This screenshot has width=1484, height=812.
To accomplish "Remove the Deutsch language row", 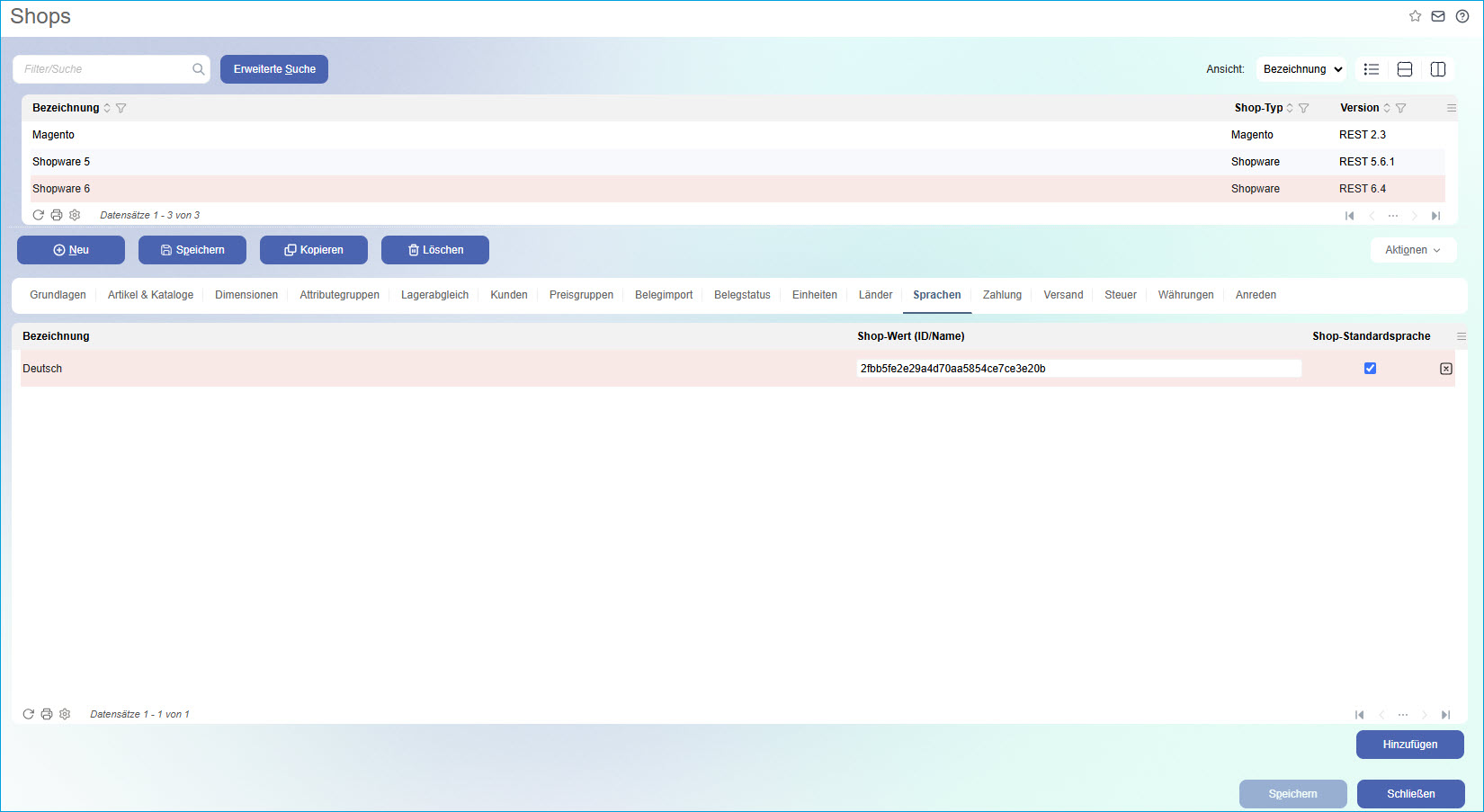I will click(1446, 369).
